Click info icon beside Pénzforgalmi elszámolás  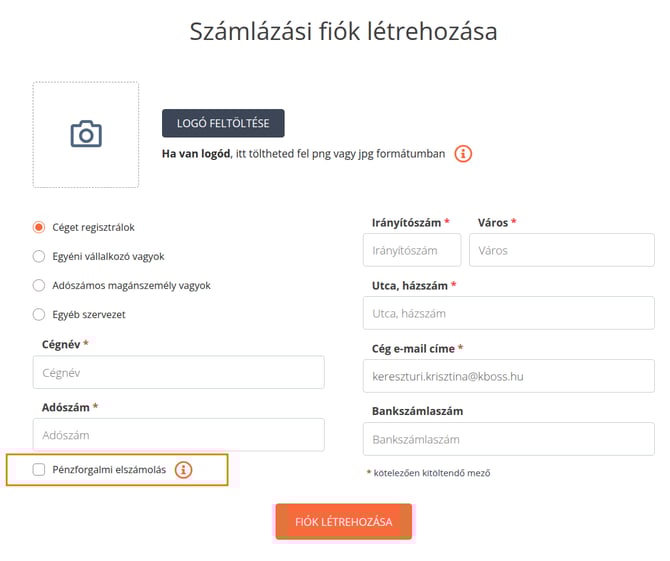(183, 469)
